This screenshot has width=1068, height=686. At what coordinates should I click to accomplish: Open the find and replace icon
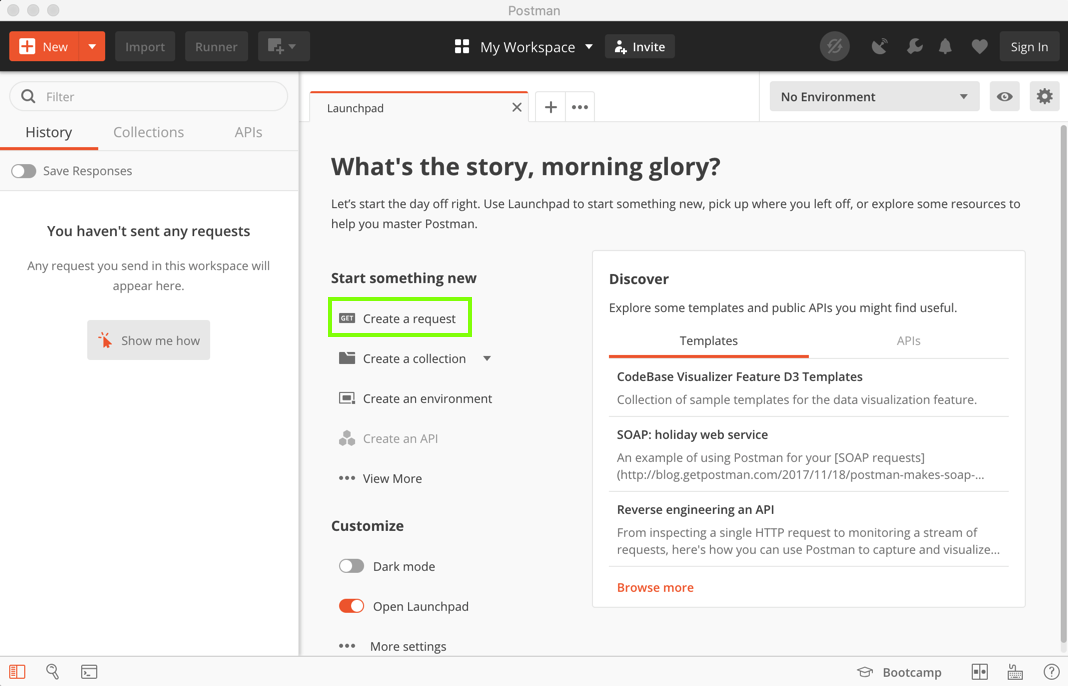(53, 672)
